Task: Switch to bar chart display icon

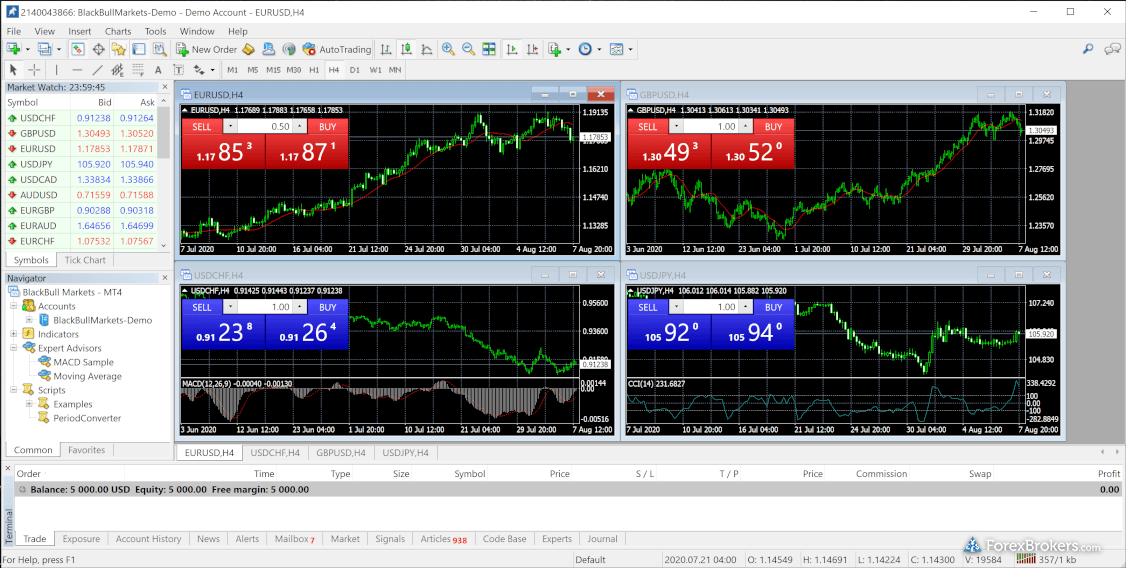Action: (386, 49)
